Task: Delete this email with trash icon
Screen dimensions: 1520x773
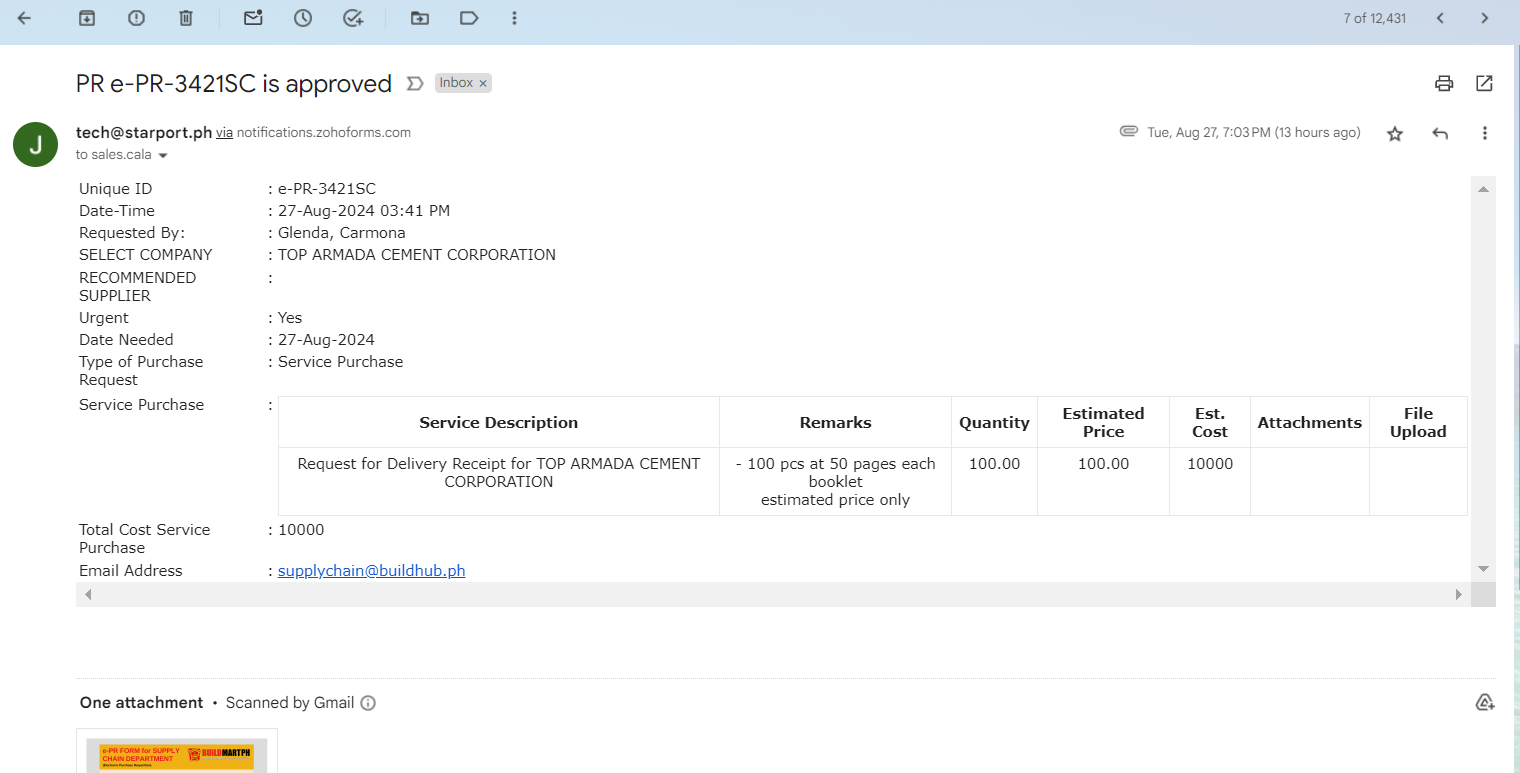Action: (x=186, y=18)
